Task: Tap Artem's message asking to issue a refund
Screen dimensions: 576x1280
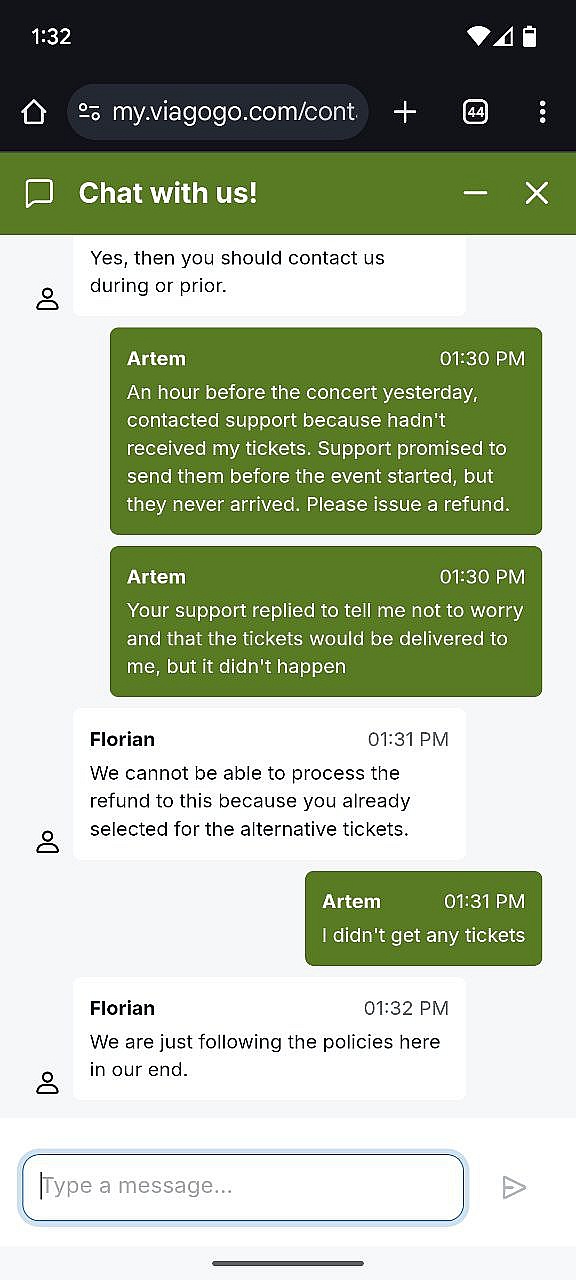Action: (x=326, y=431)
